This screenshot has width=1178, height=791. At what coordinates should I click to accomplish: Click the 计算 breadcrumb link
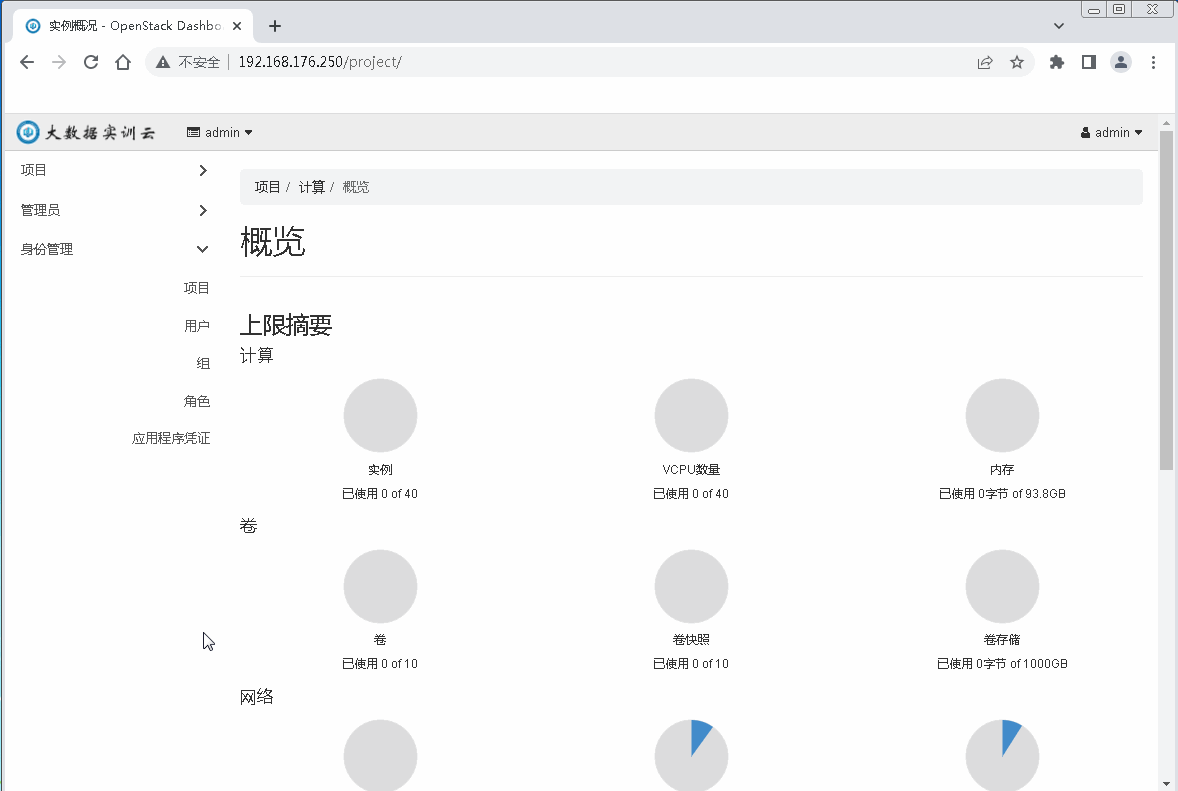coord(311,186)
